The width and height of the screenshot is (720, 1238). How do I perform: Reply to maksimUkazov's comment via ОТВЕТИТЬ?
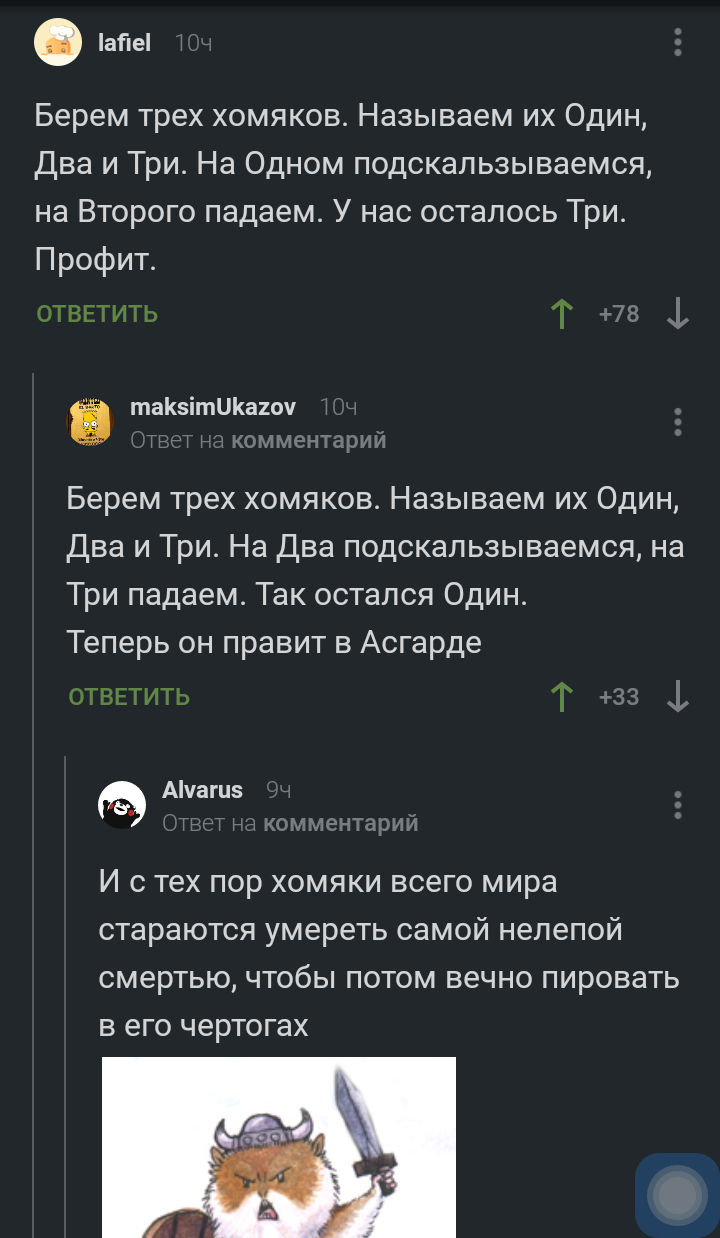(x=129, y=697)
